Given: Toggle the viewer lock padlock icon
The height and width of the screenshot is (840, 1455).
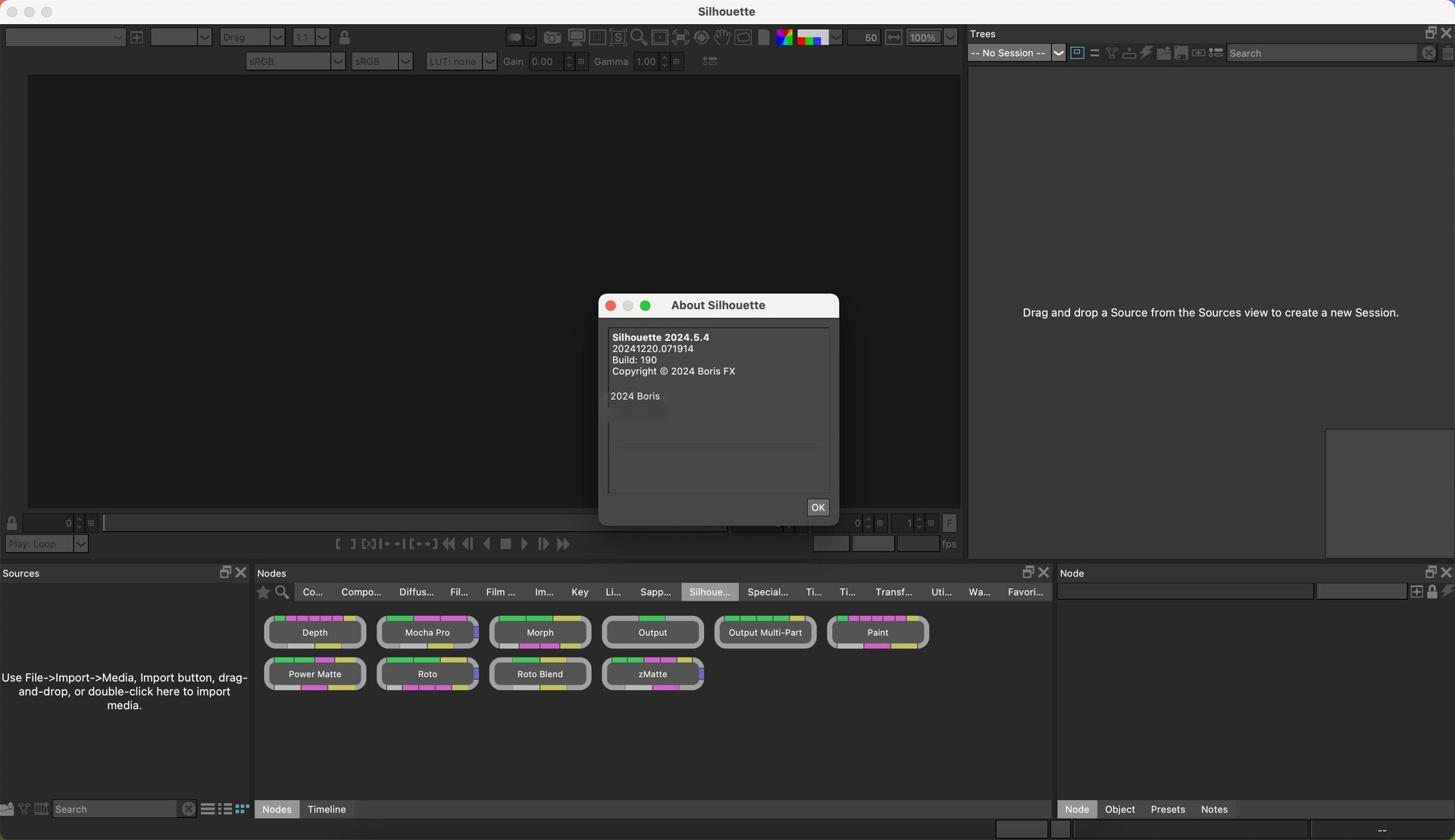Looking at the screenshot, I should point(344,37).
